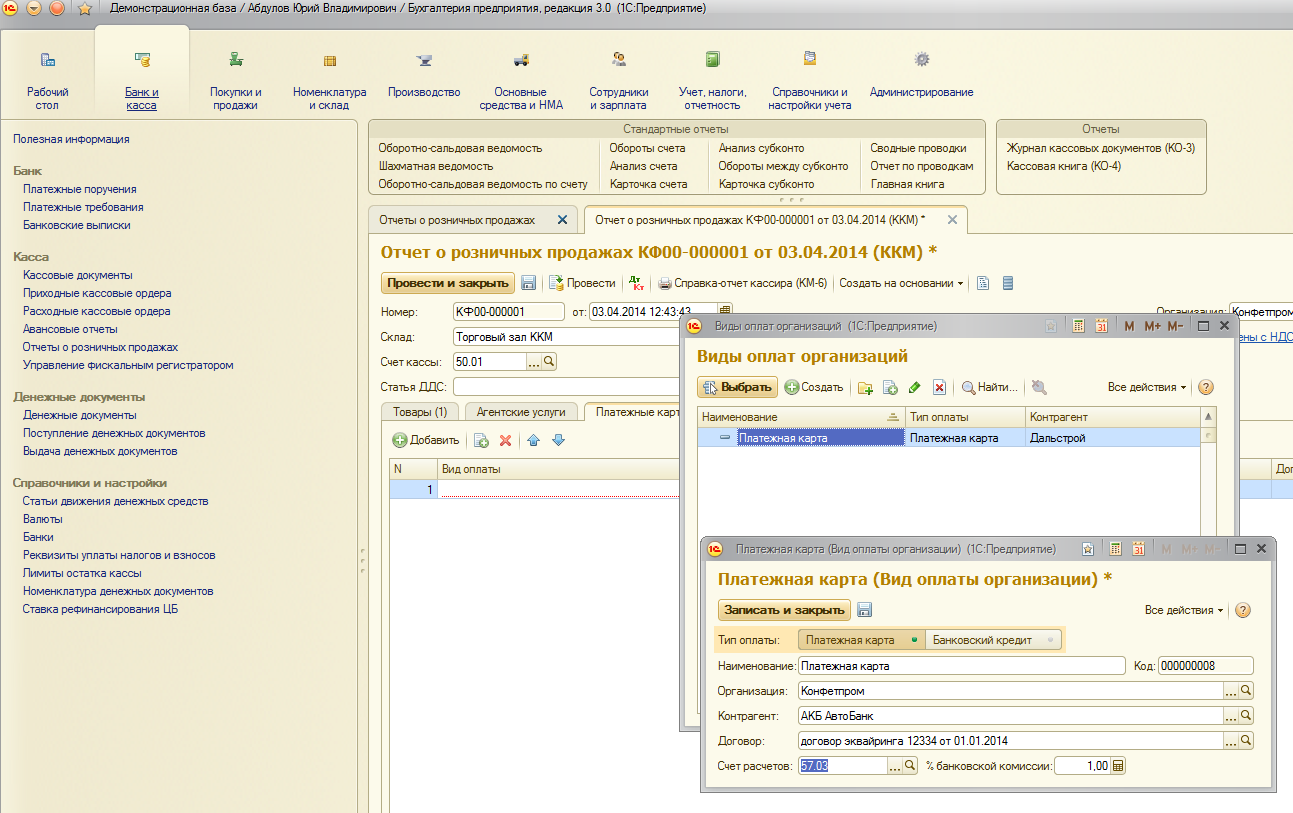Screen dimensions: 1293x813
Task: Open the Покупки и продажи section
Action: 235,80
